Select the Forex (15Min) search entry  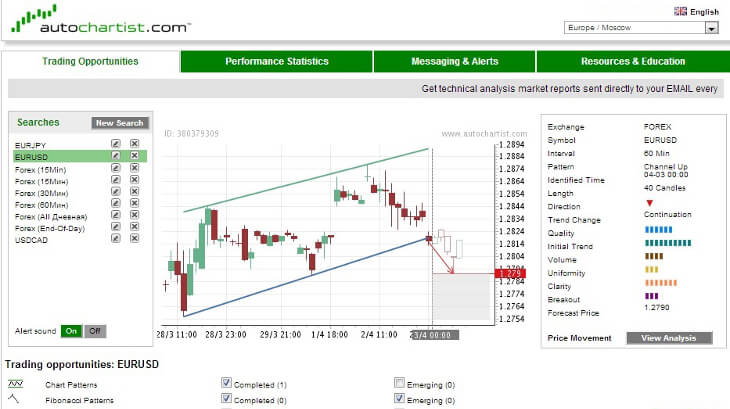41,170
